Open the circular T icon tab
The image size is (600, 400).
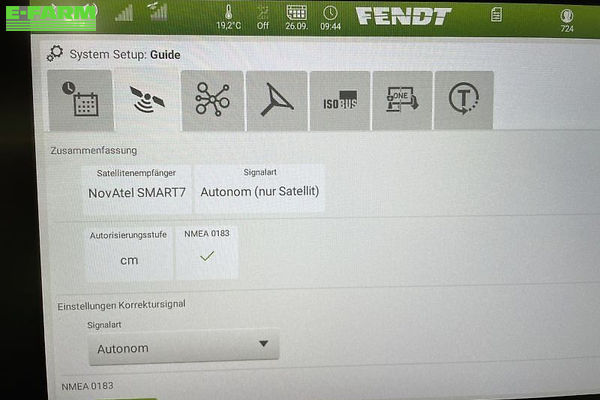click(x=464, y=100)
